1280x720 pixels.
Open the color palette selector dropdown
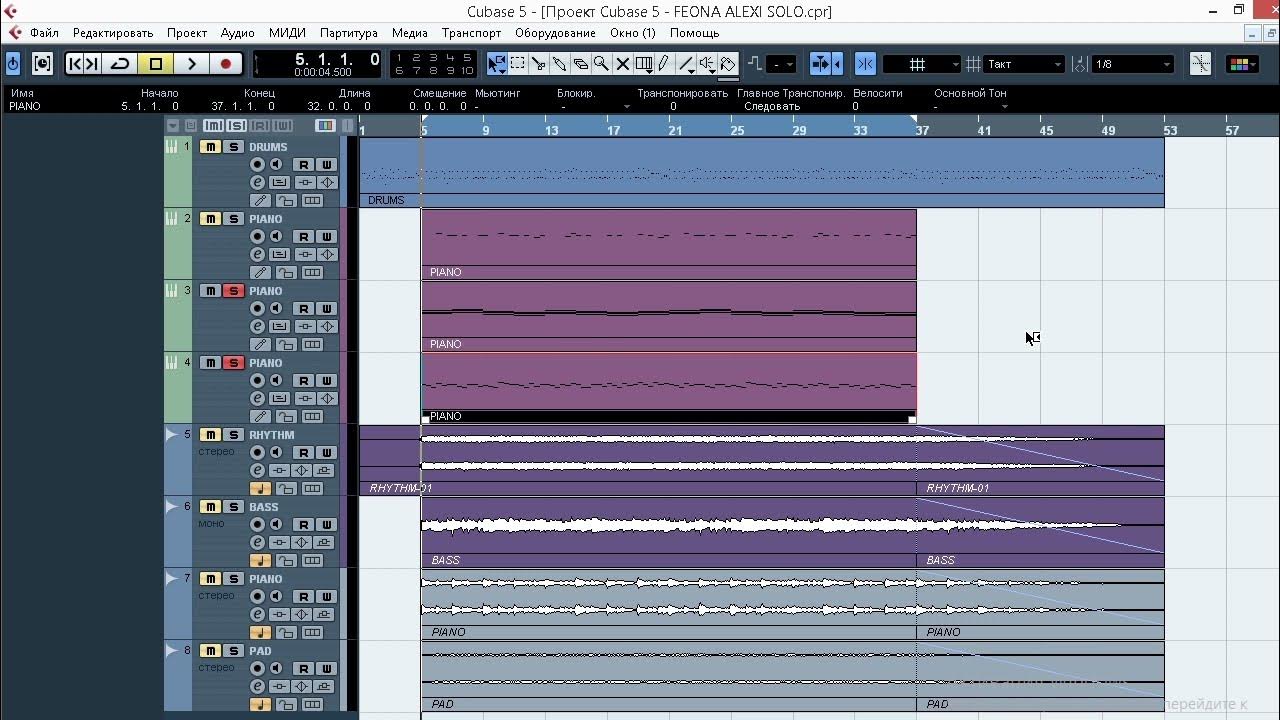point(1242,64)
